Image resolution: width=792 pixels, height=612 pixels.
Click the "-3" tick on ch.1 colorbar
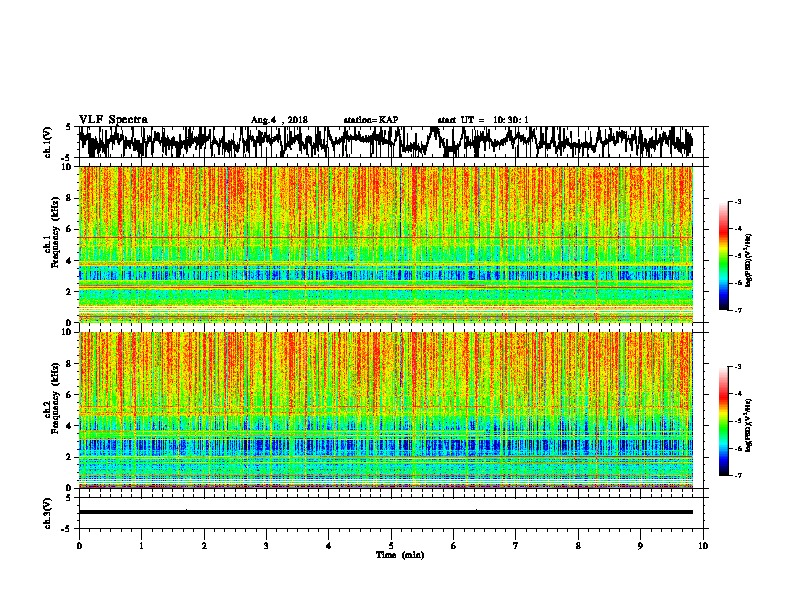737,202
